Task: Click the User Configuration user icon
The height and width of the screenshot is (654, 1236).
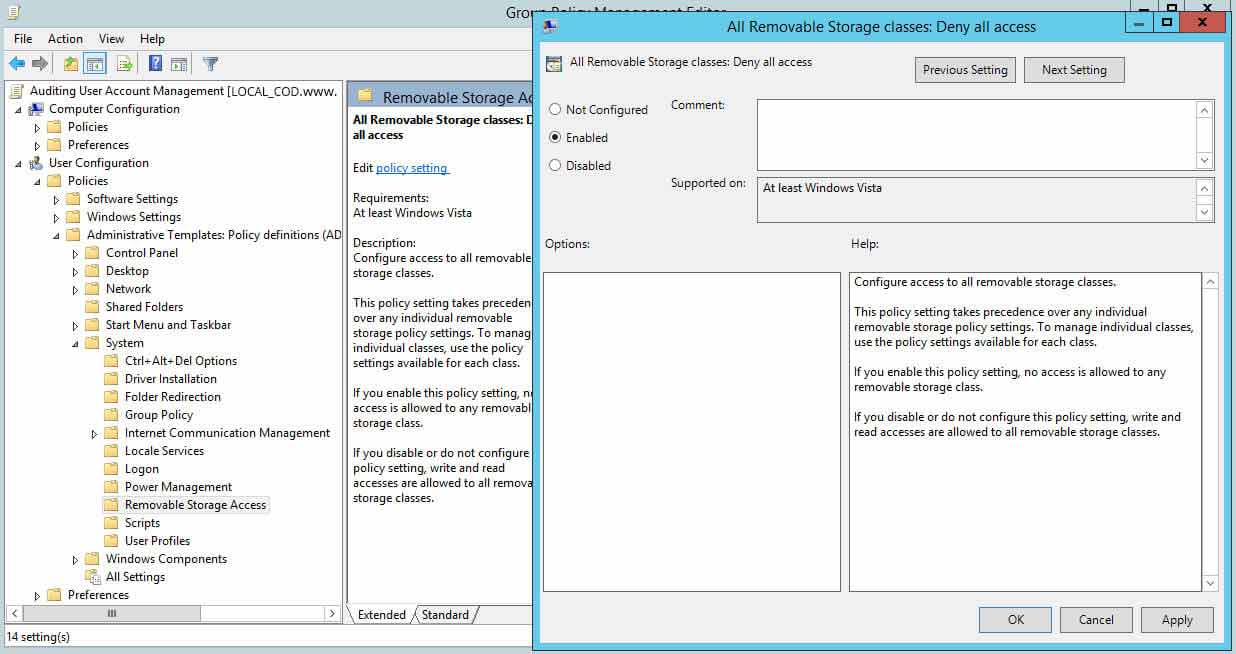Action: [36, 163]
